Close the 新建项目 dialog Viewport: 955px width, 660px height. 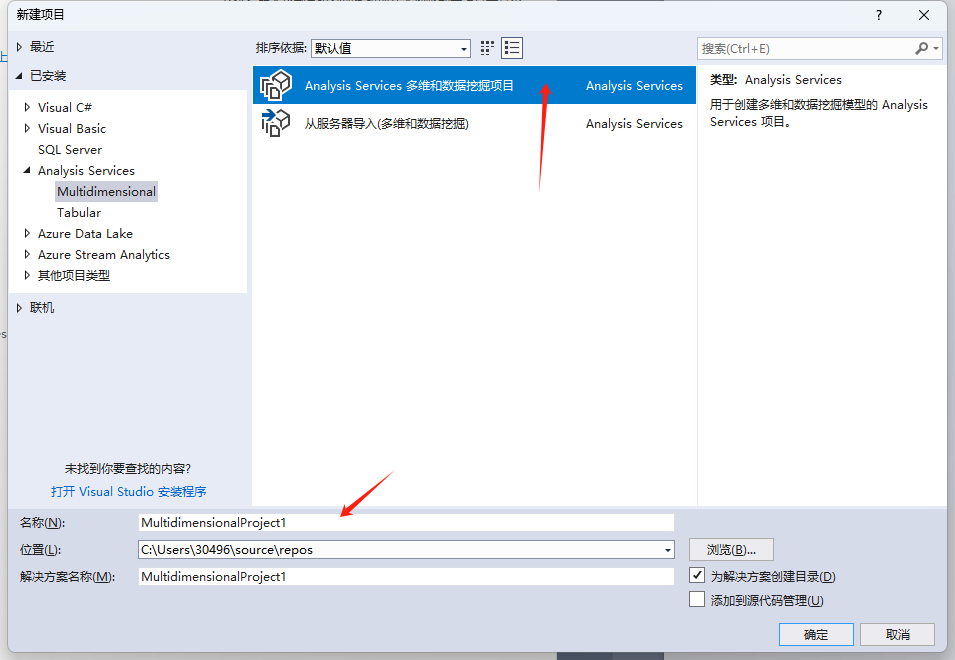pyautogui.click(x=924, y=15)
